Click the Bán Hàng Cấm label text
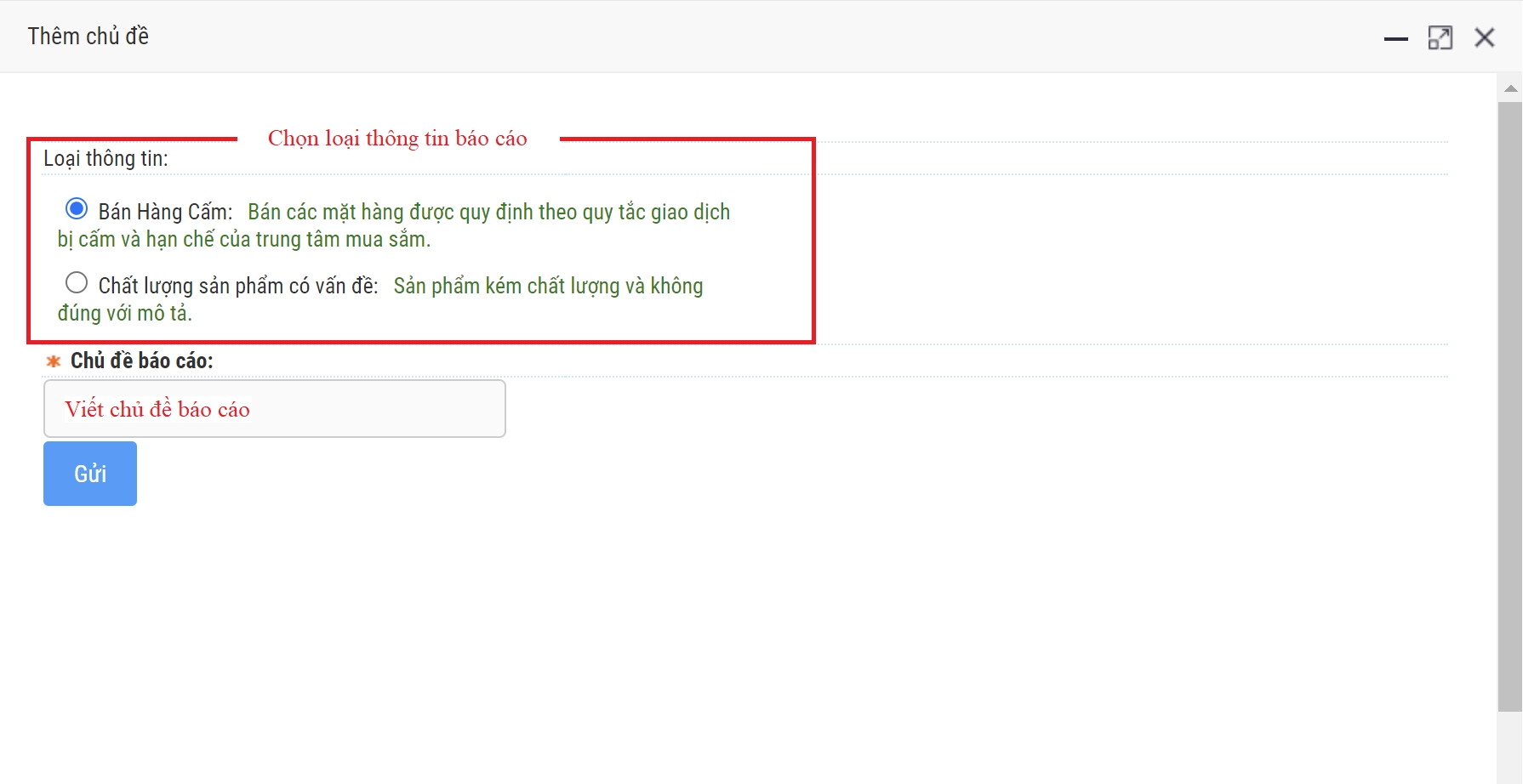Screen dimensions: 1523x784 (165, 212)
